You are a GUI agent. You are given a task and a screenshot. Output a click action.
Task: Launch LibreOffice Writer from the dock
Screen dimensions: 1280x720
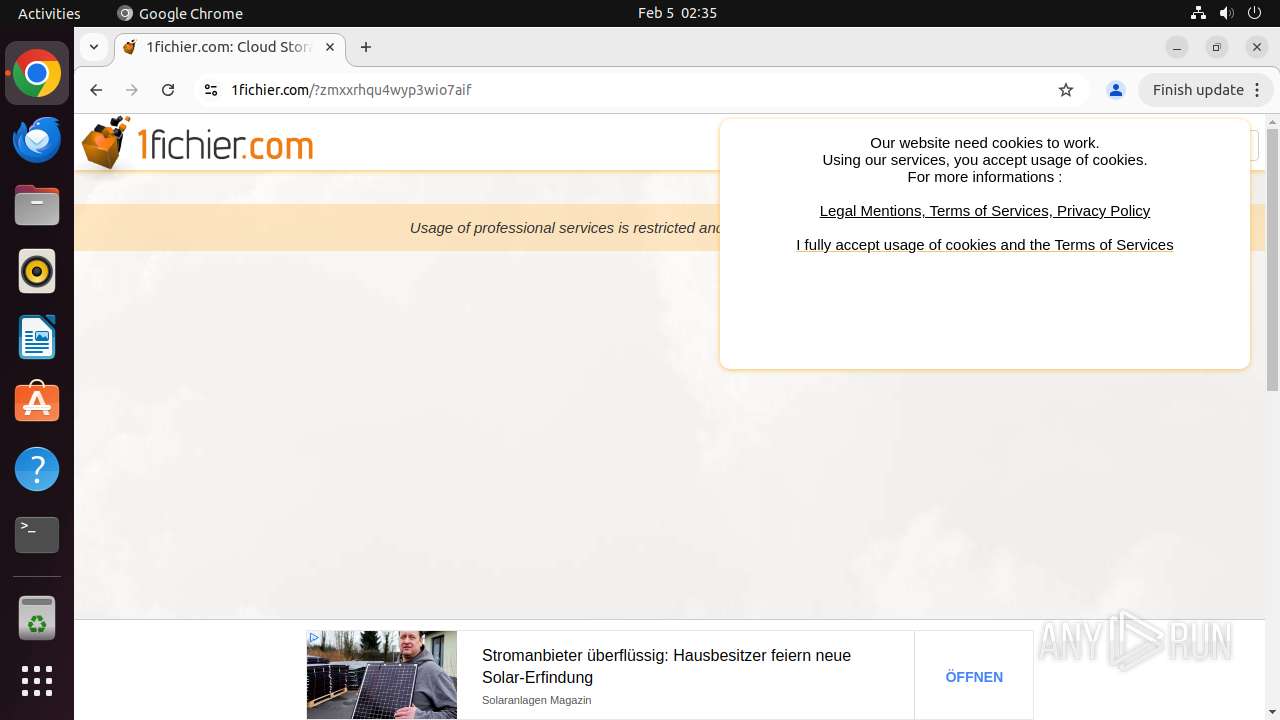pyautogui.click(x=37, y=338)
